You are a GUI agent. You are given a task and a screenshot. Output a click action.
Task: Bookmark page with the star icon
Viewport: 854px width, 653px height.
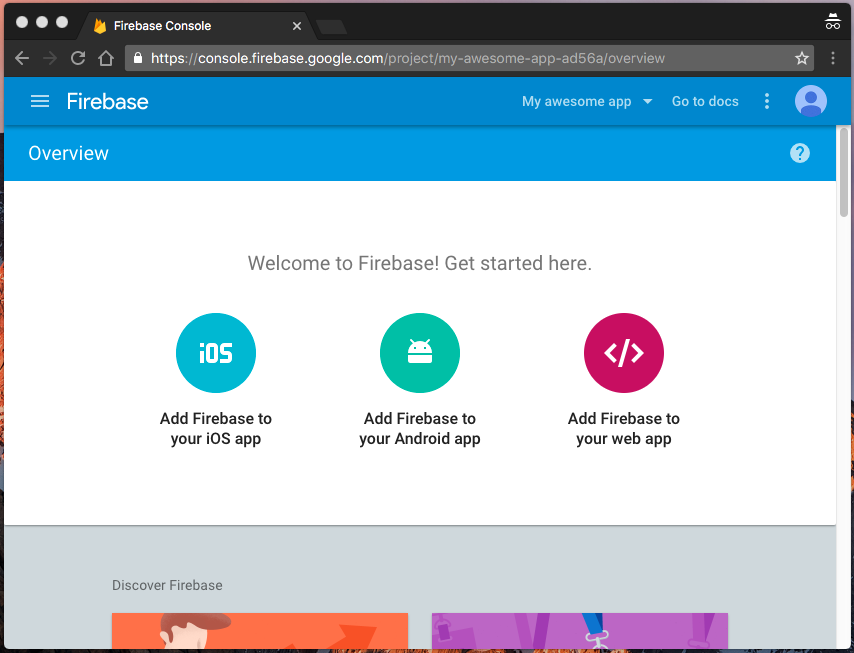[801, 58]
